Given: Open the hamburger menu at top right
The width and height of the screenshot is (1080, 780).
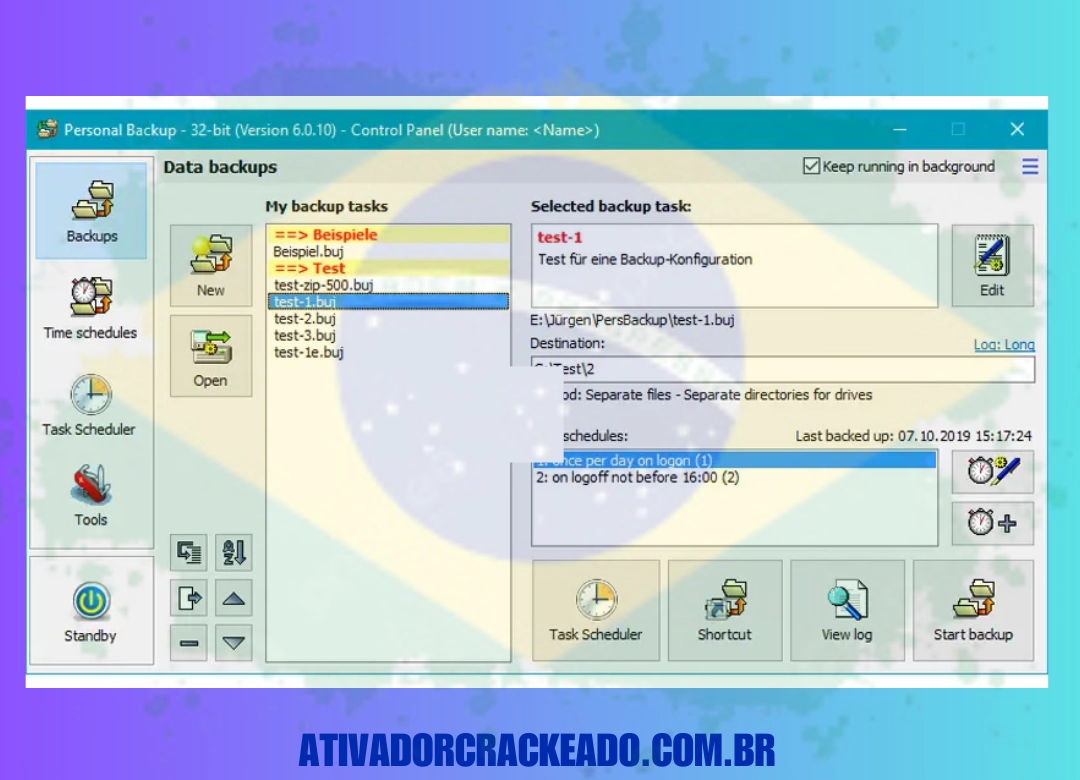Looking at the screenshot, I should 1030,167.
